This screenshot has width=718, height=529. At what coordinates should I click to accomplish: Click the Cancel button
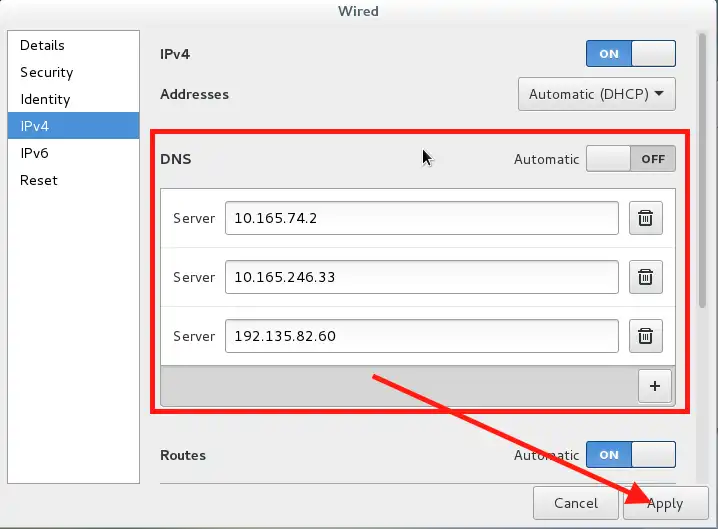576,503
